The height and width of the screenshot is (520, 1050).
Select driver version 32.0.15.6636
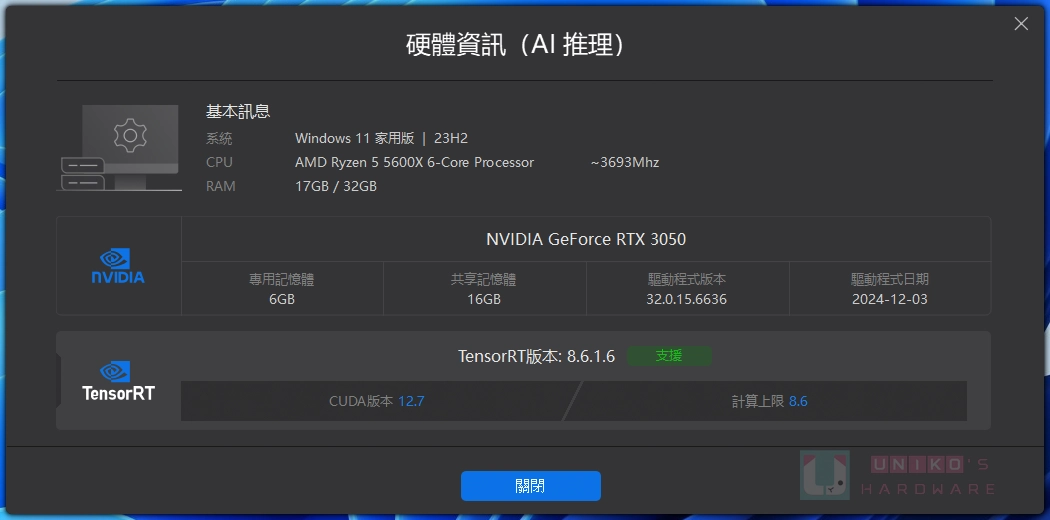tap(686, 299)
